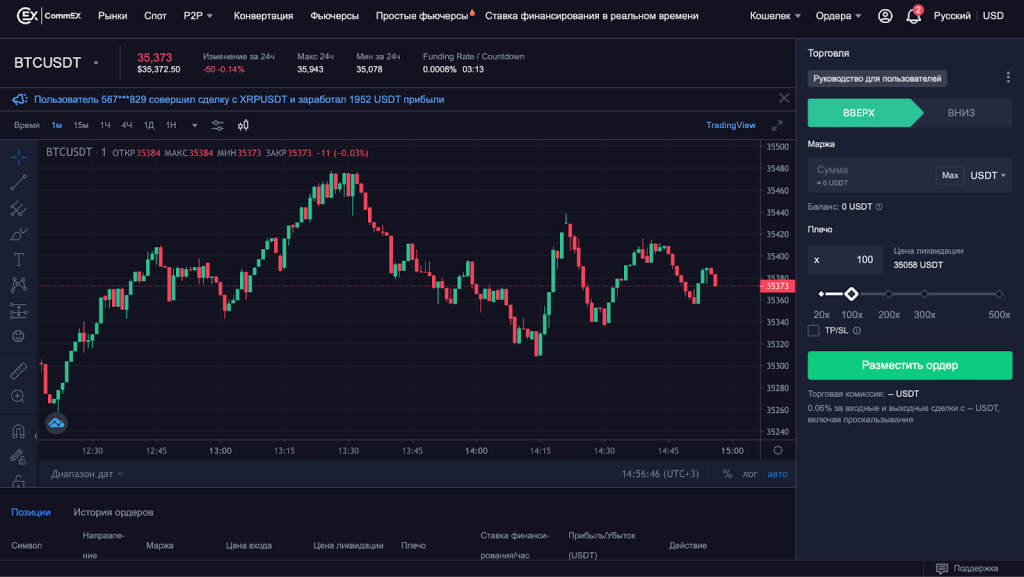
Task: Select the trend line drawing tool
Action: click(x=18, y=183)
